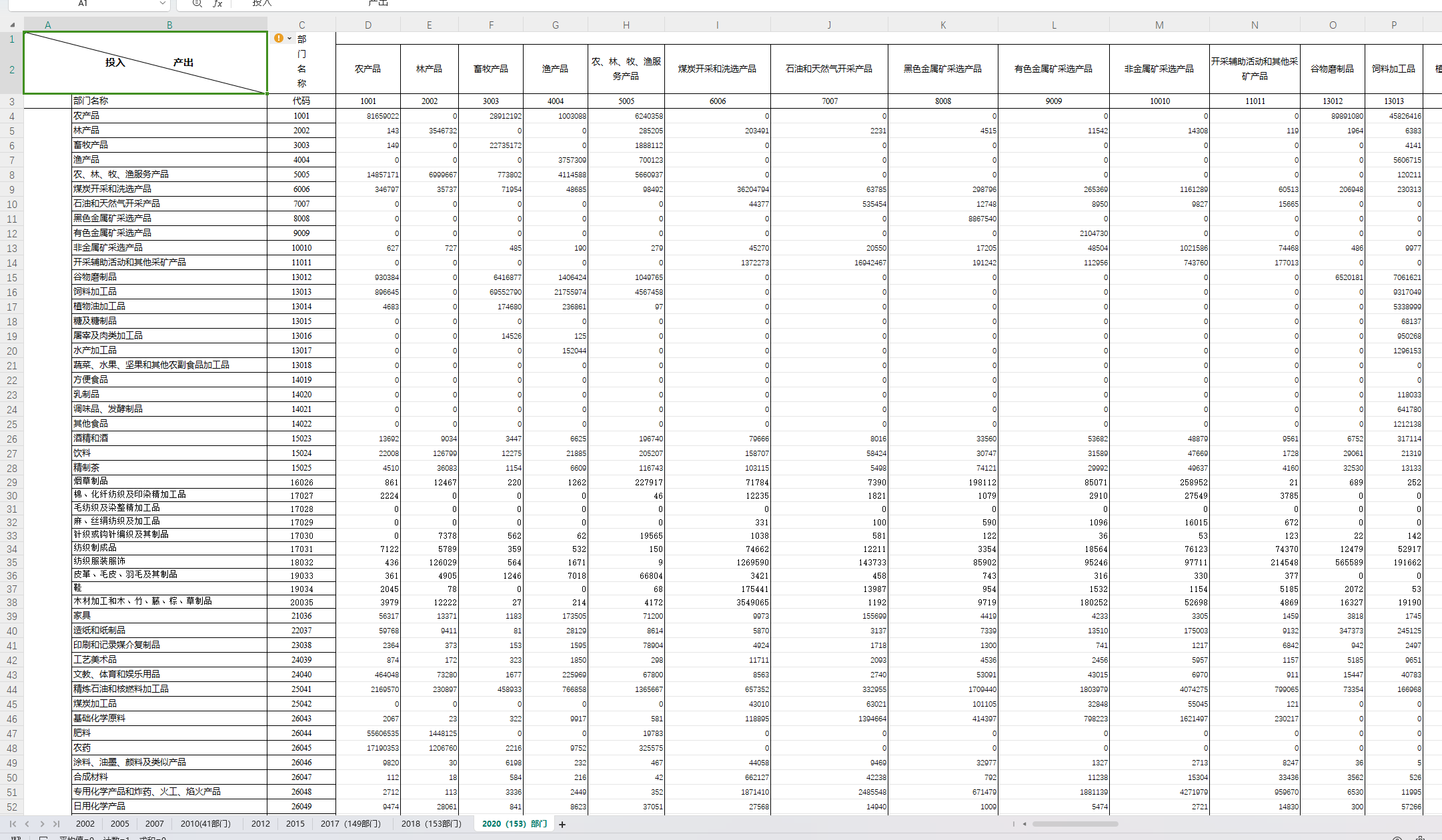Screen dimensions: 1442x840
Task: Open the Name Box dropdown arrow
Action: pyautogui.click(x=162, y=3)
